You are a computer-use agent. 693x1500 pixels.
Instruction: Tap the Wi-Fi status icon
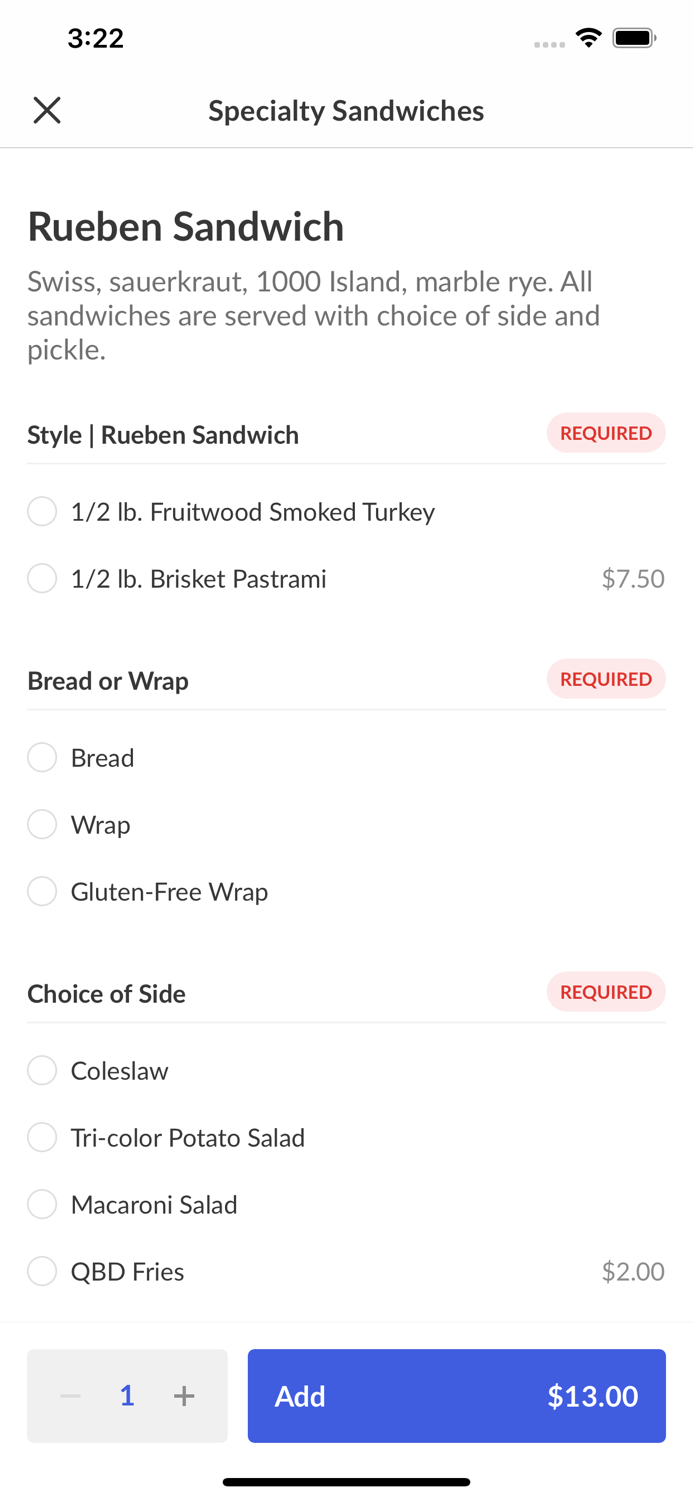pos(588,37)
